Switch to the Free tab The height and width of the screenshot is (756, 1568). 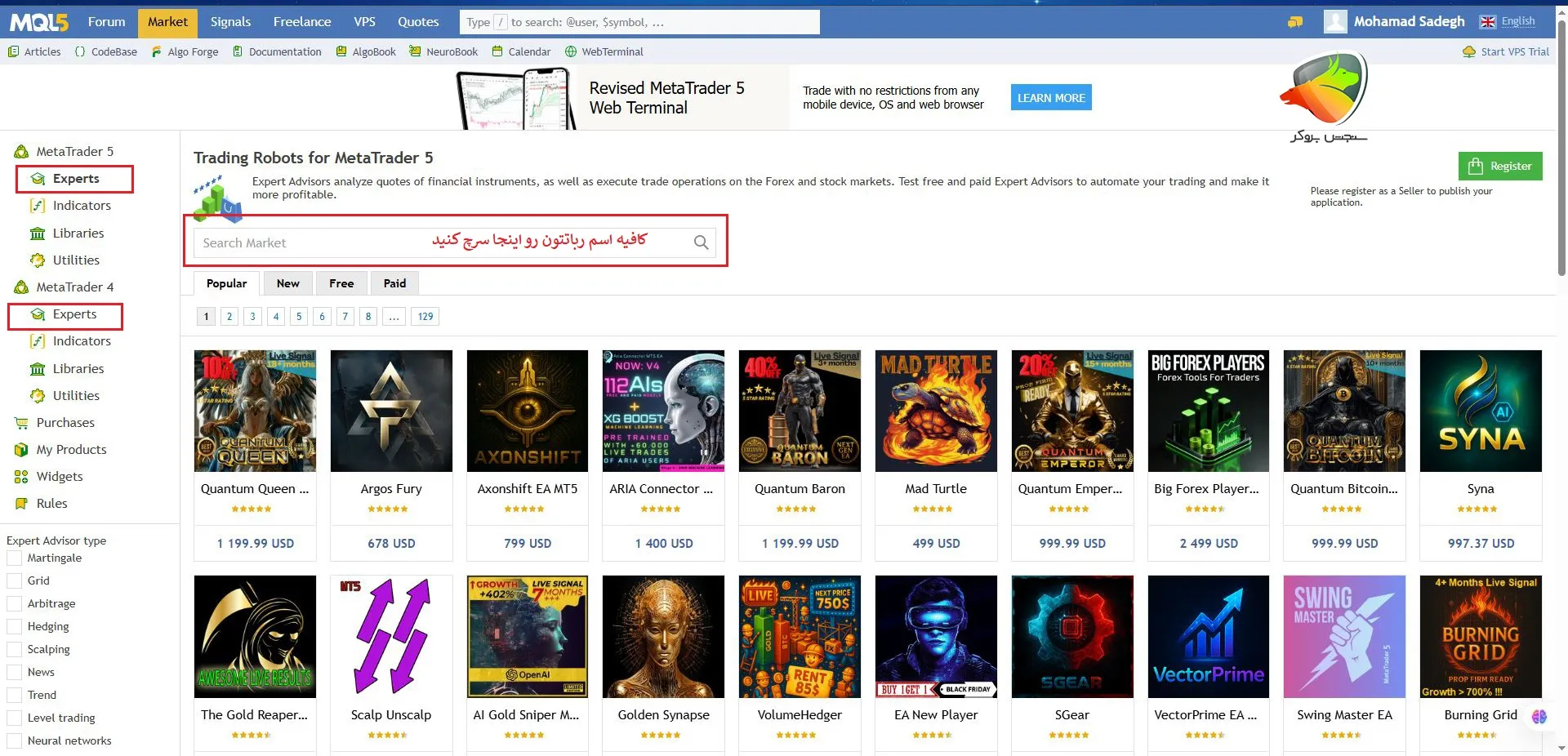(x=341, y=283)
